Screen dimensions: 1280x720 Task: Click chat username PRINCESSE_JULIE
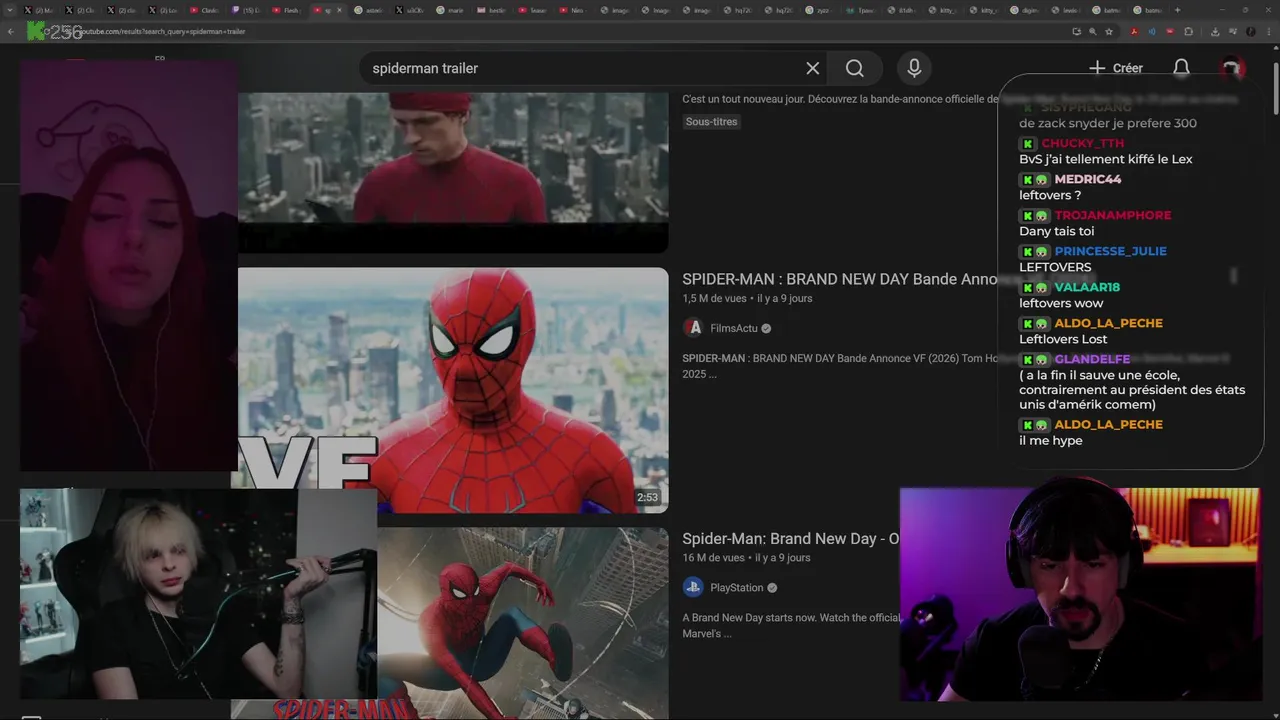pos(1111,251)
